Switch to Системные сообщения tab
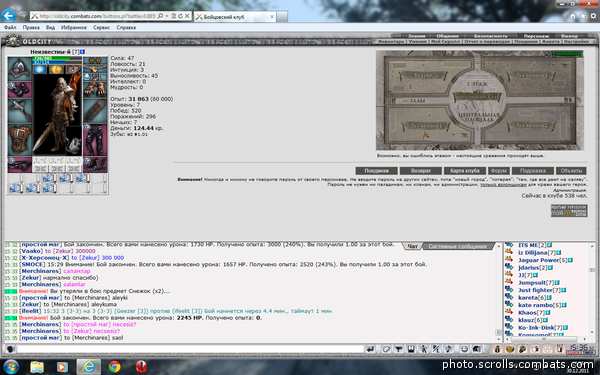This screenshot has width=600, height=375. 458,246
